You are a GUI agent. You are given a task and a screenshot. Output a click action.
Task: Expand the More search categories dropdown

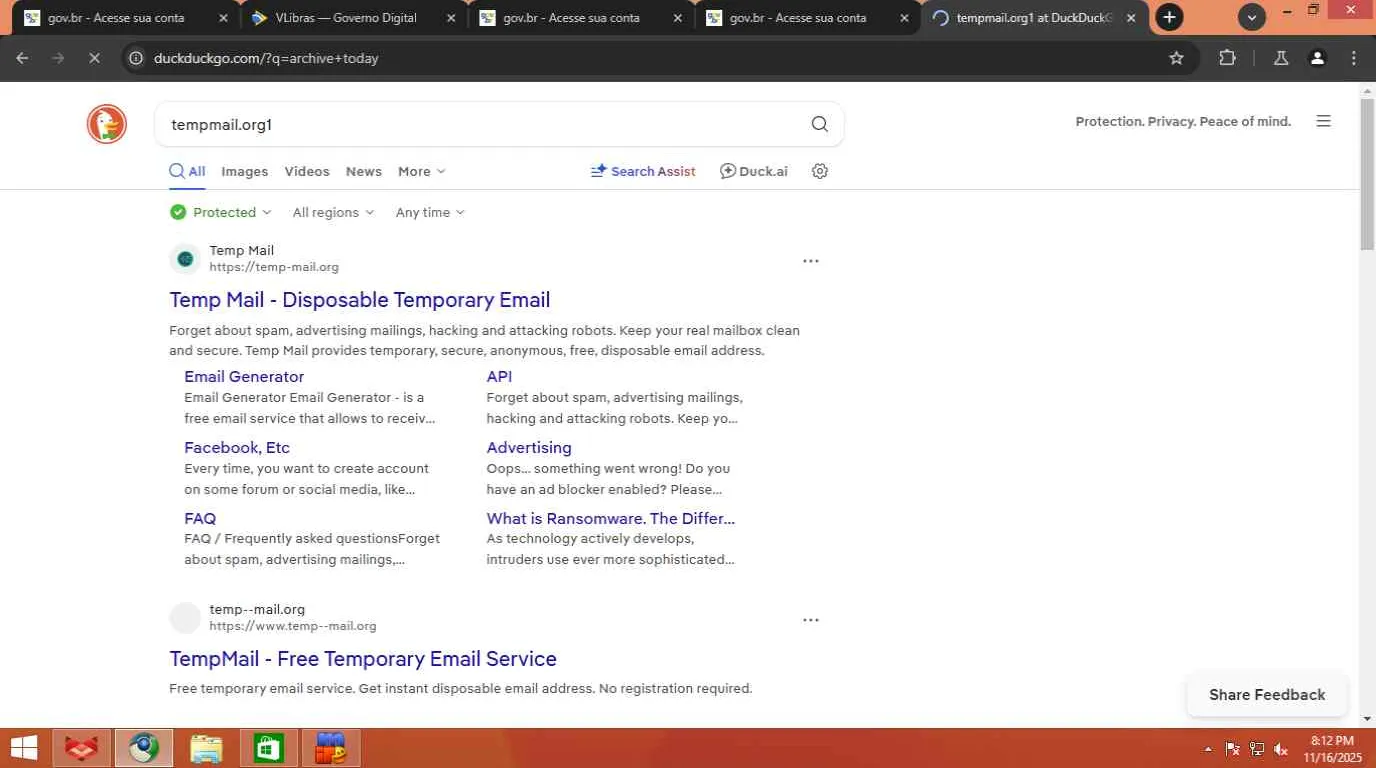pyautogui.click(x=422, y=171)
